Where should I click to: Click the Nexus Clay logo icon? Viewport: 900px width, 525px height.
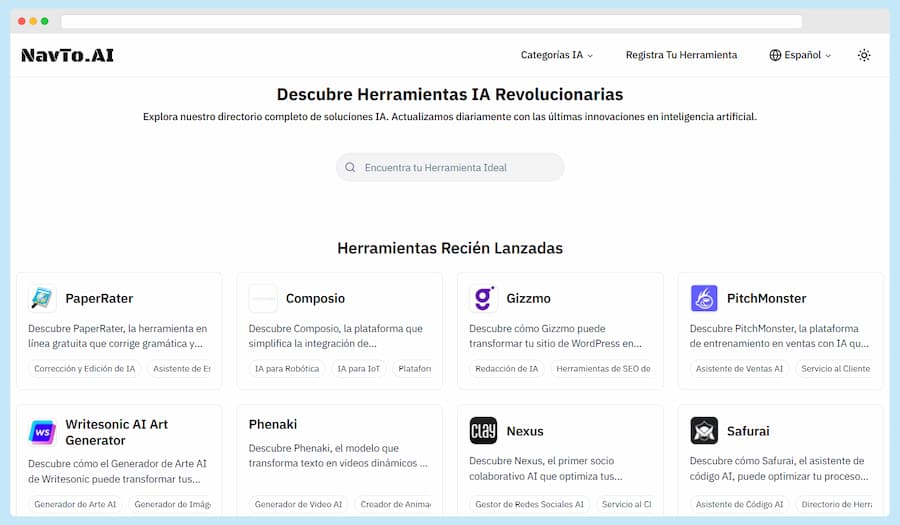click(483, 431)
